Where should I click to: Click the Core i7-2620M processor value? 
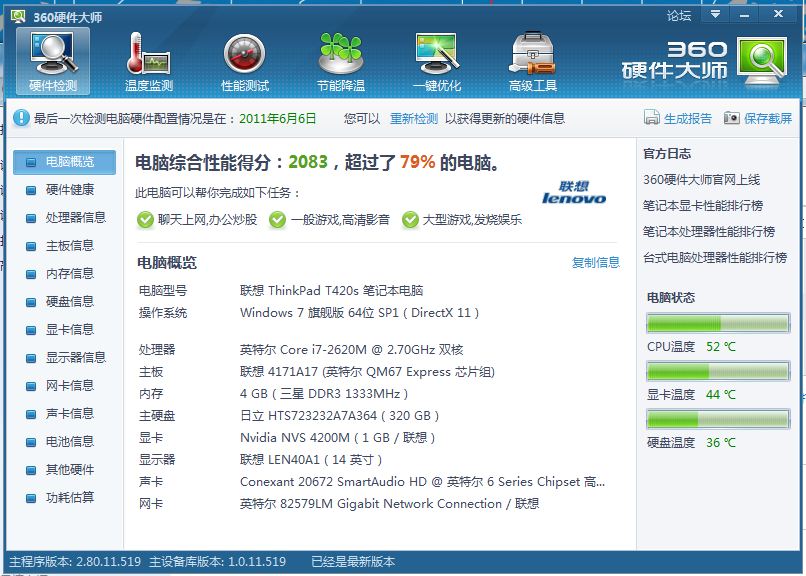point(352,350)
